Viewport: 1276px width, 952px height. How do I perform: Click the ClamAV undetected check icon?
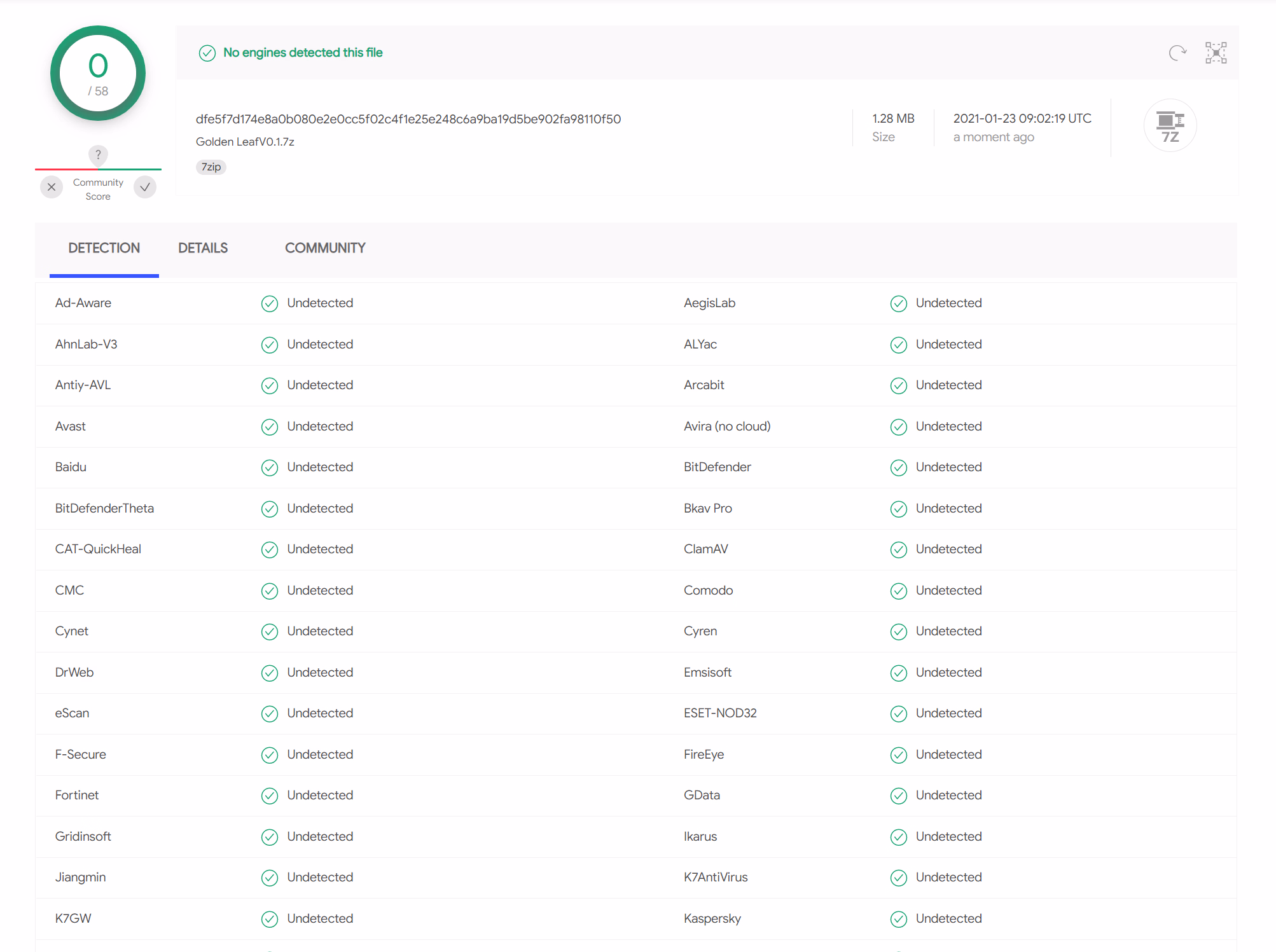(x=899, y=549)
